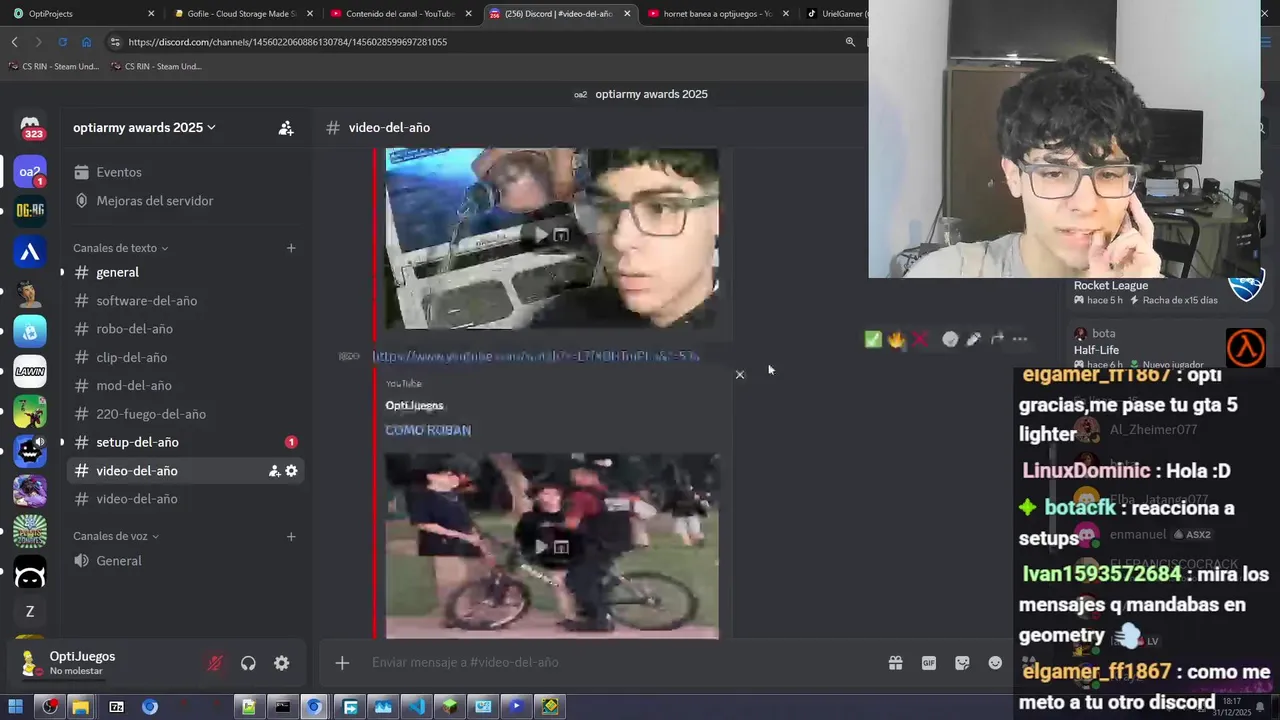Click the forward message arrow icon
1280x720 pixels.
pos(997,339)
